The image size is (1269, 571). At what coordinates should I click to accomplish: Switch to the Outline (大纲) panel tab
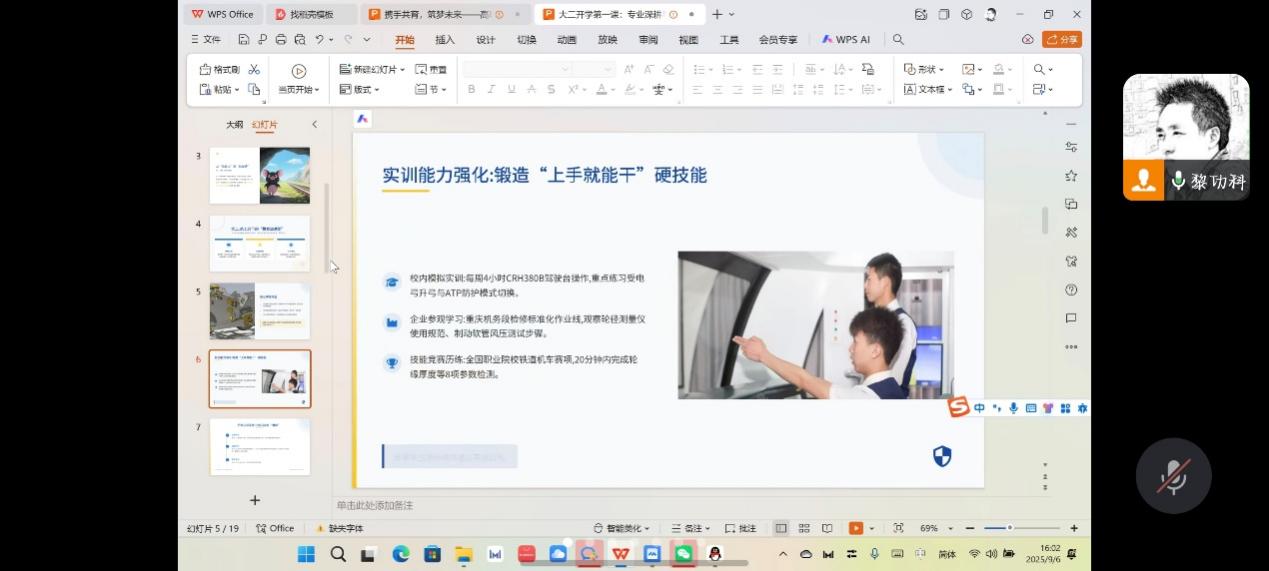(x=234, y=125)
